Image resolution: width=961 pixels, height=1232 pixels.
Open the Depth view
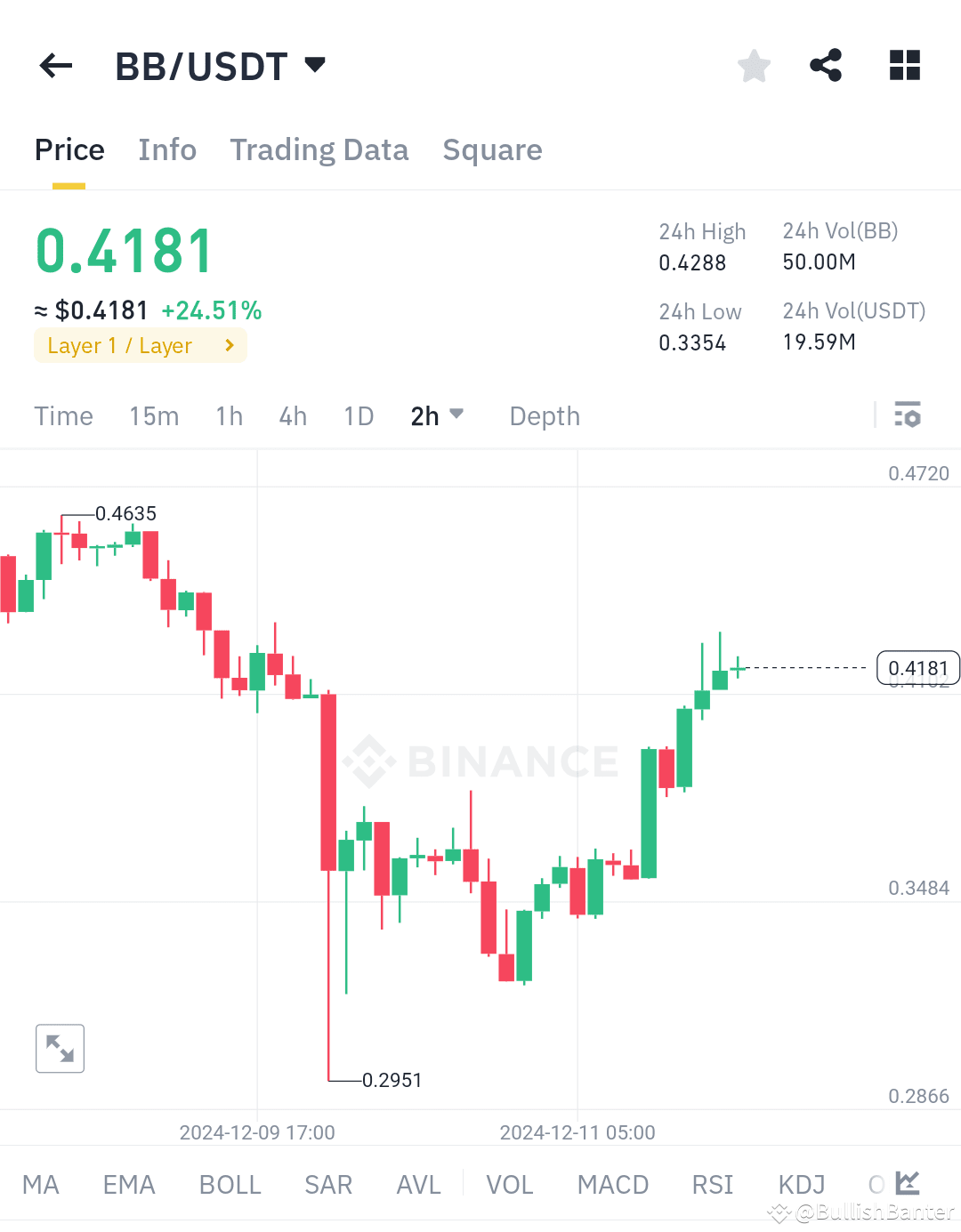click(544, 415)
